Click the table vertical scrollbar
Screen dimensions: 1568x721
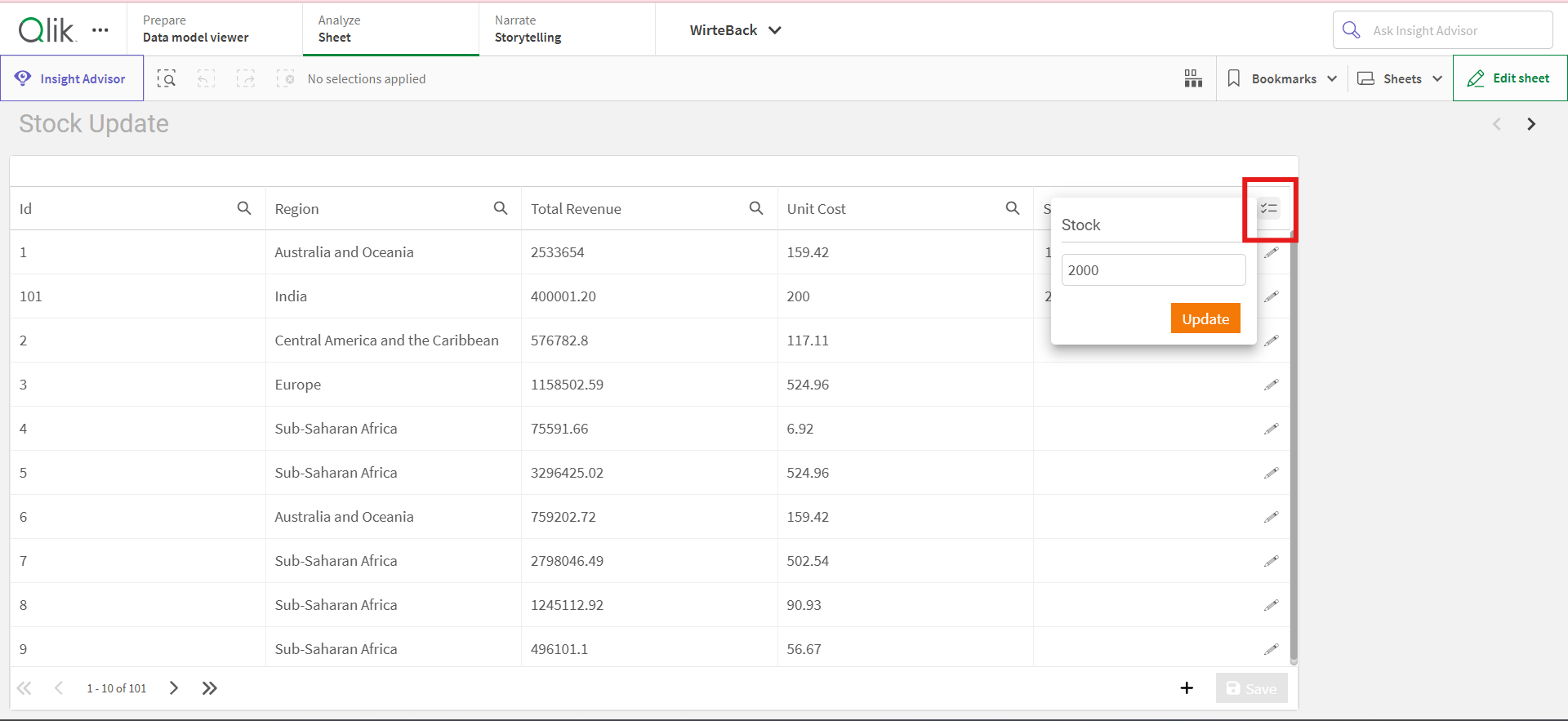[x=1294, y=449]
